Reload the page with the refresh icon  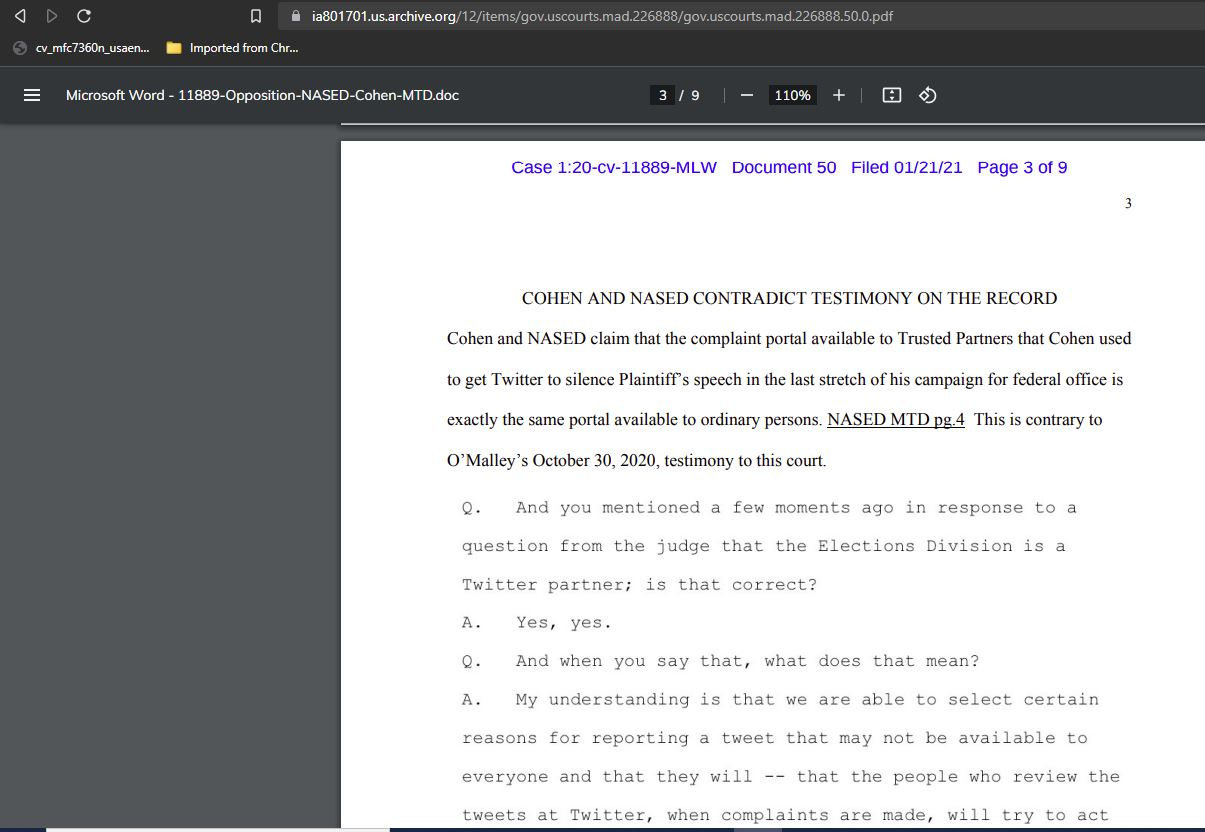[84, 16]
